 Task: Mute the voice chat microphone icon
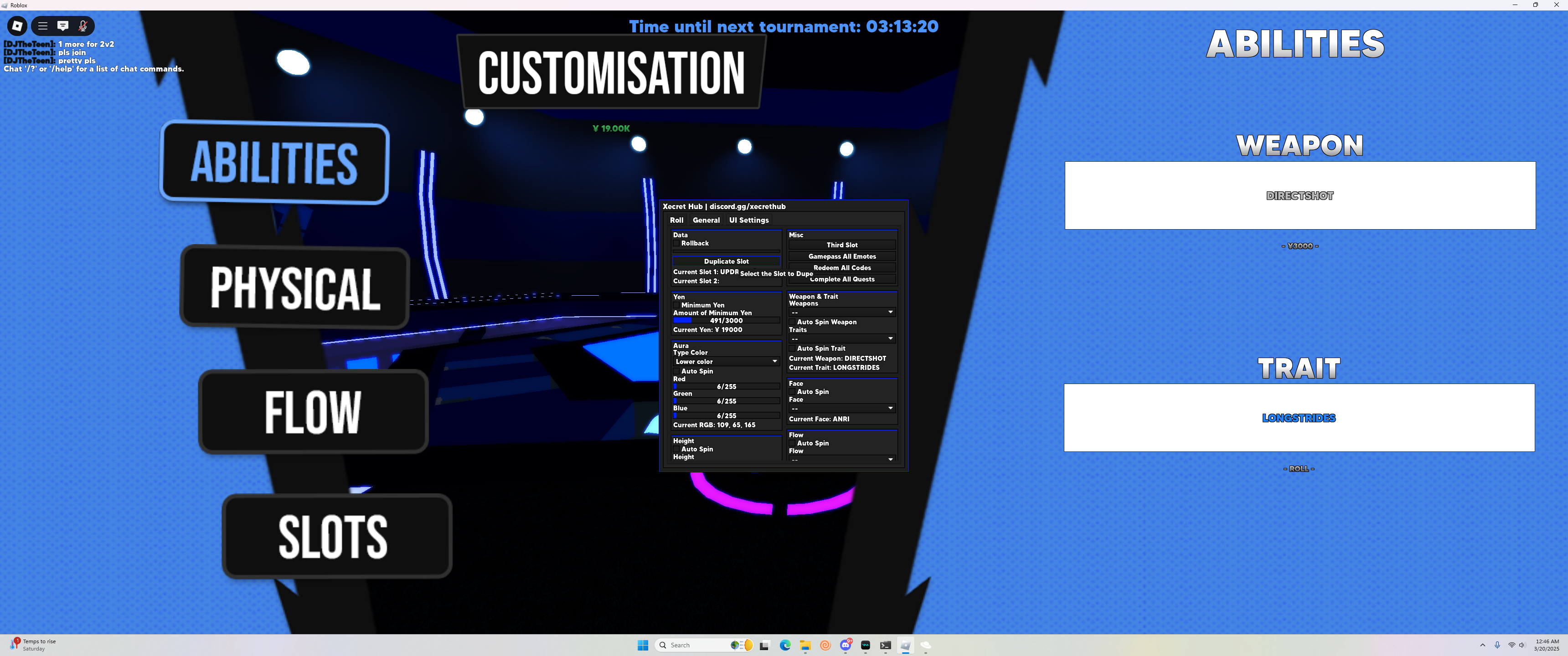click(x=83, y=26)
